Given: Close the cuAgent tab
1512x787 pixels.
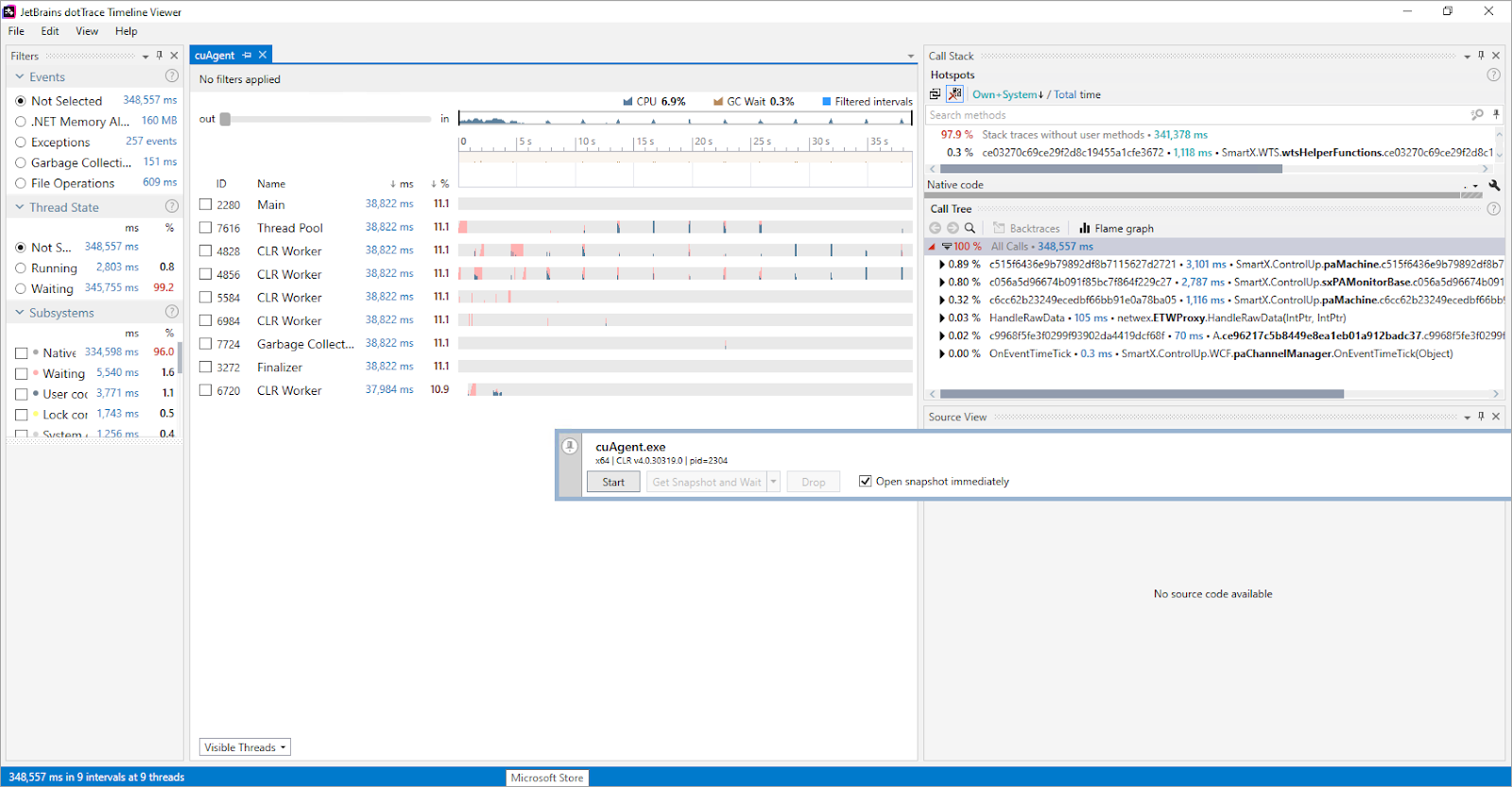Looking at the screenshot, I should click(x=263, y=55).
